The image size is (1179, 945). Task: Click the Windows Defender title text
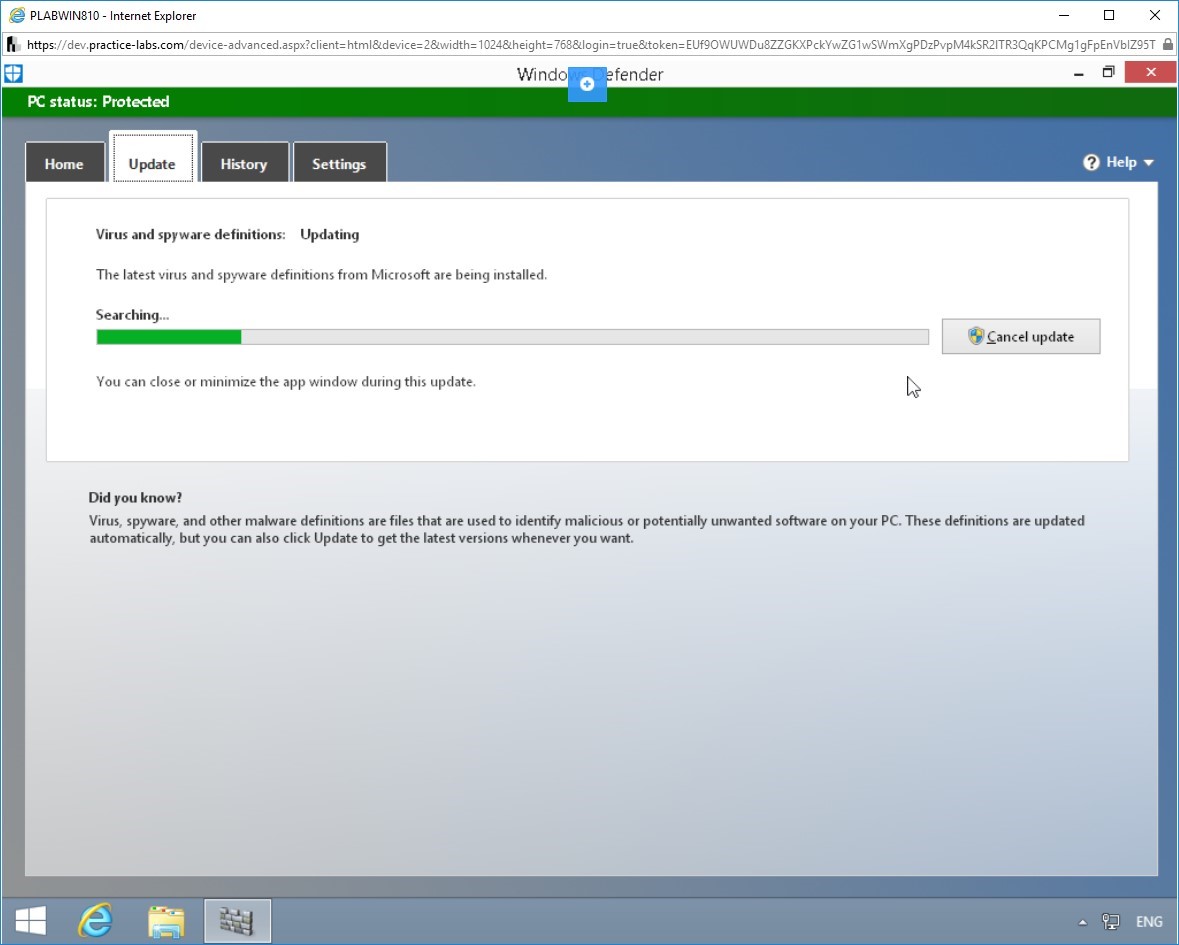pos(590,74)
